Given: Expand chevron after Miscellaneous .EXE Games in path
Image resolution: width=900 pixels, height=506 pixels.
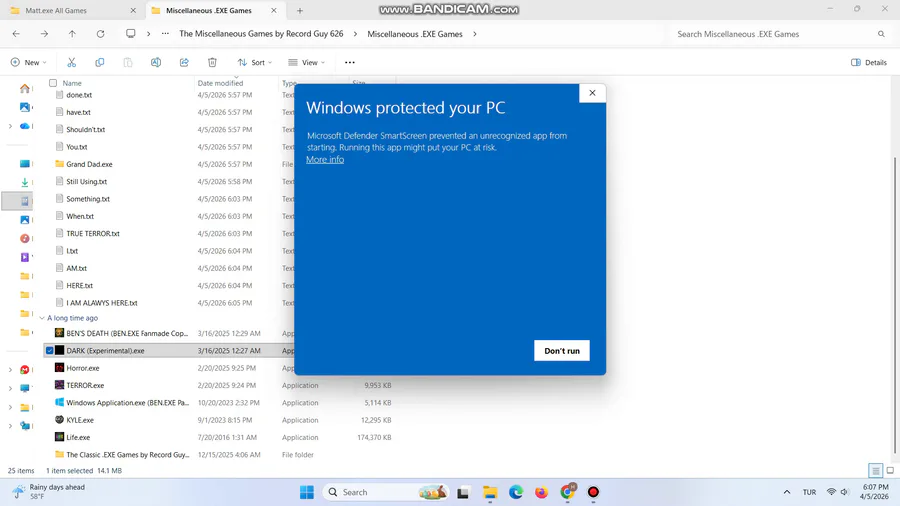Looking at the screenshot, I should click(x=475, y=34).
